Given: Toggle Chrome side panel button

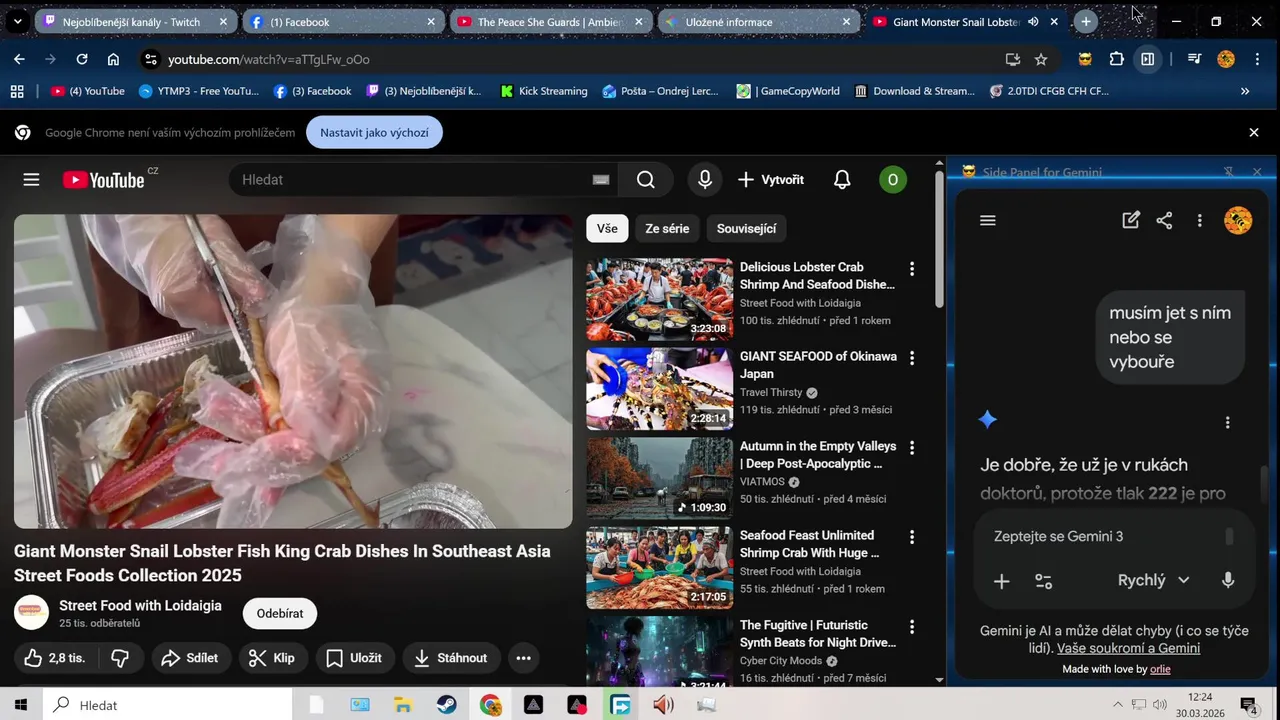Looking at the screenshot, I should click(1148, 60).
